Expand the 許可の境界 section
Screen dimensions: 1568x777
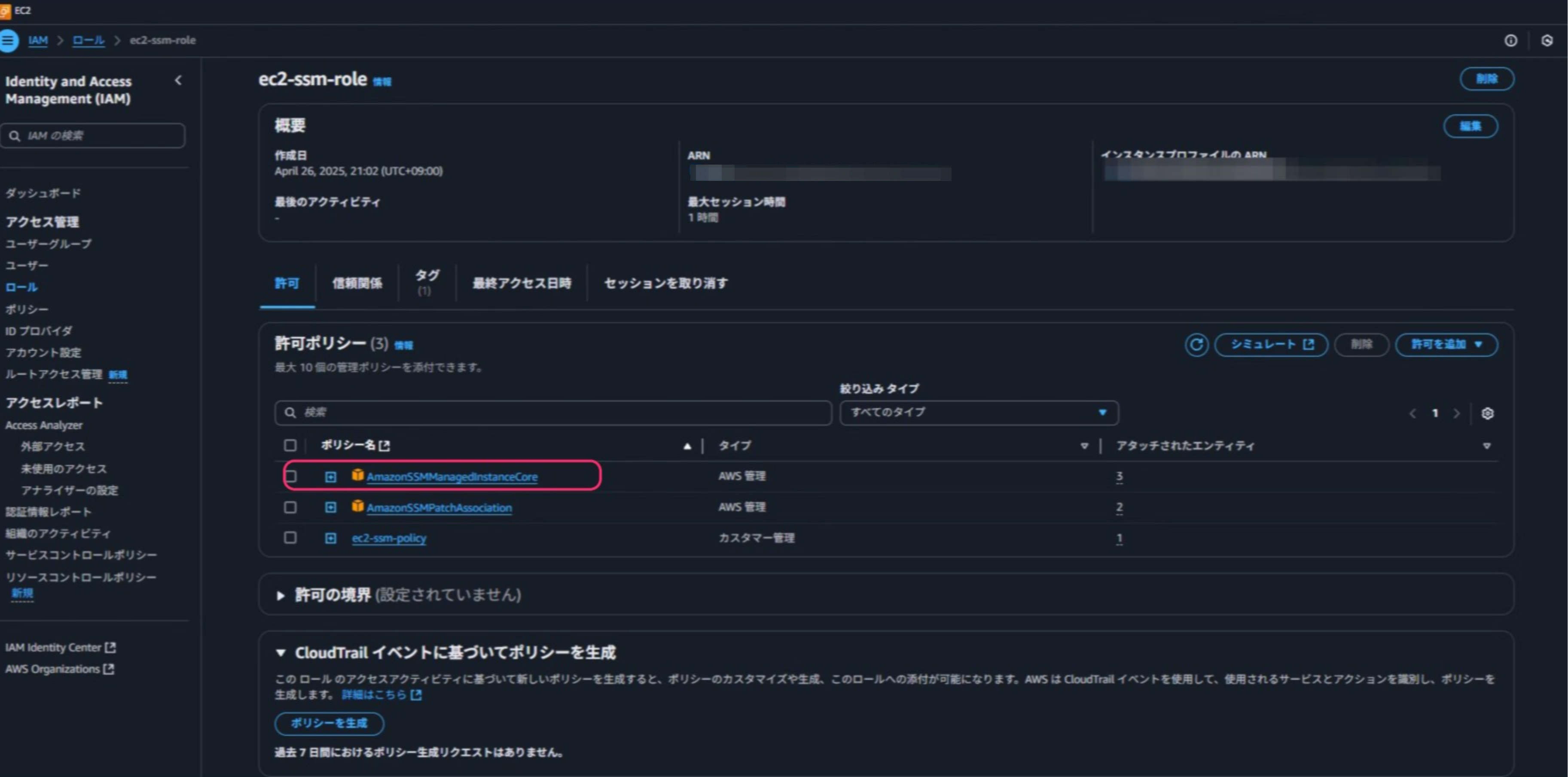[x=281, y=595]
